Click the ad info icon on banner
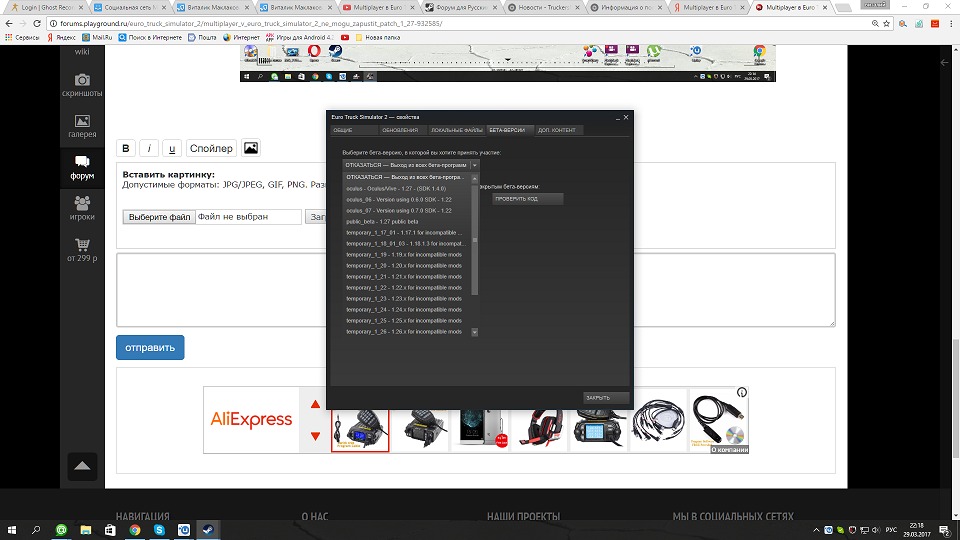Screen dimensions: 960x540 (742, 392)
